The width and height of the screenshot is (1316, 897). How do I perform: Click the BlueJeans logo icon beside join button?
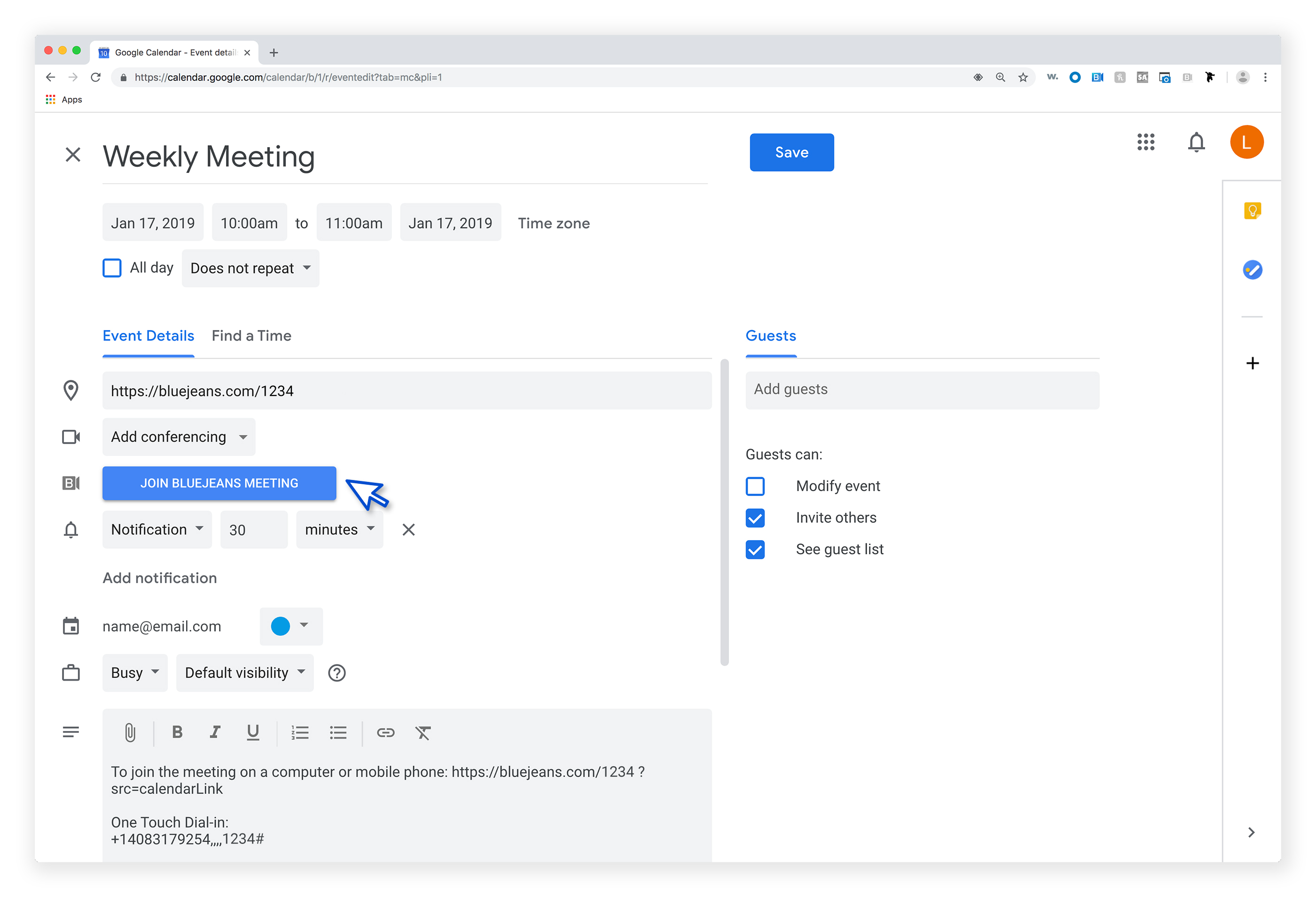(71, 483)
